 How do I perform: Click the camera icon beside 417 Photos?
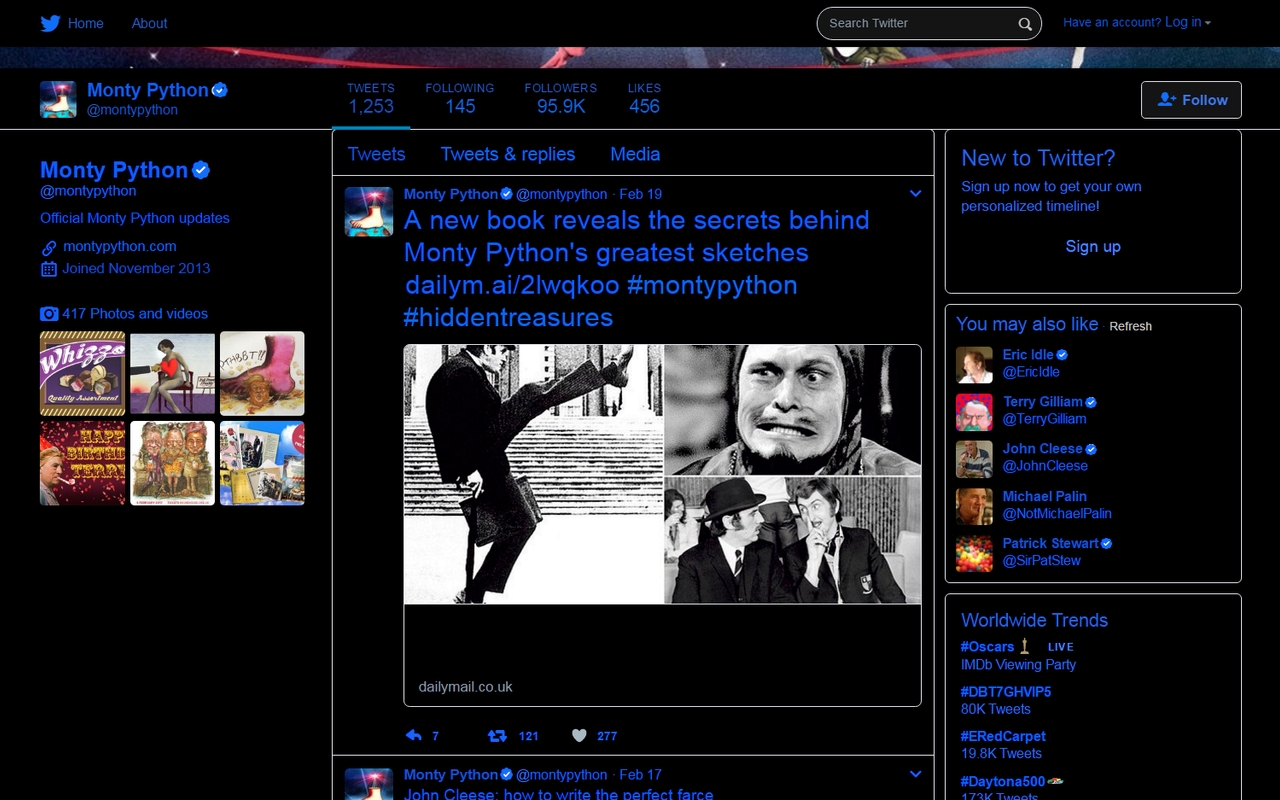(49, 314)
